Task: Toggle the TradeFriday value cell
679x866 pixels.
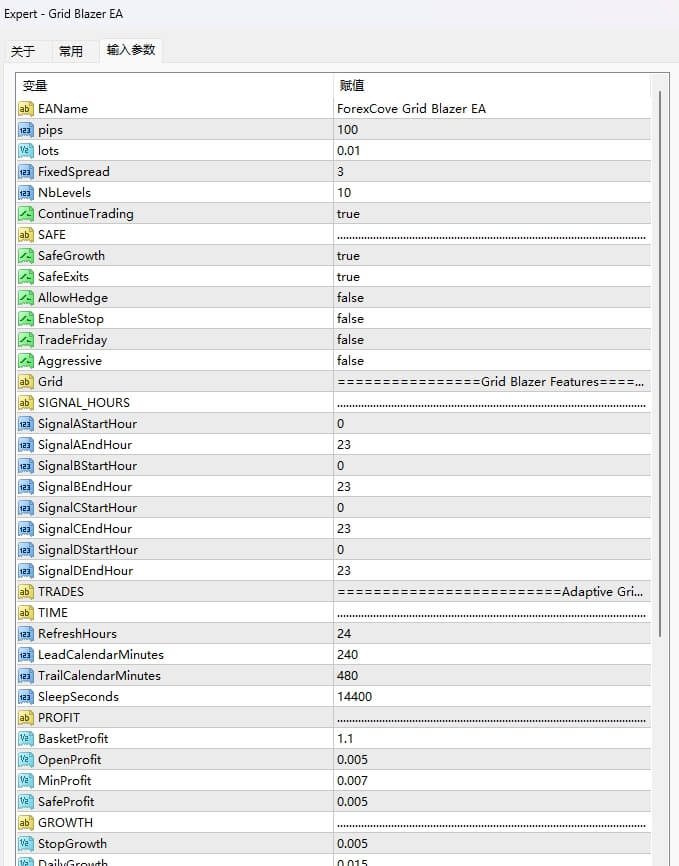Action: tap(490, 340)
